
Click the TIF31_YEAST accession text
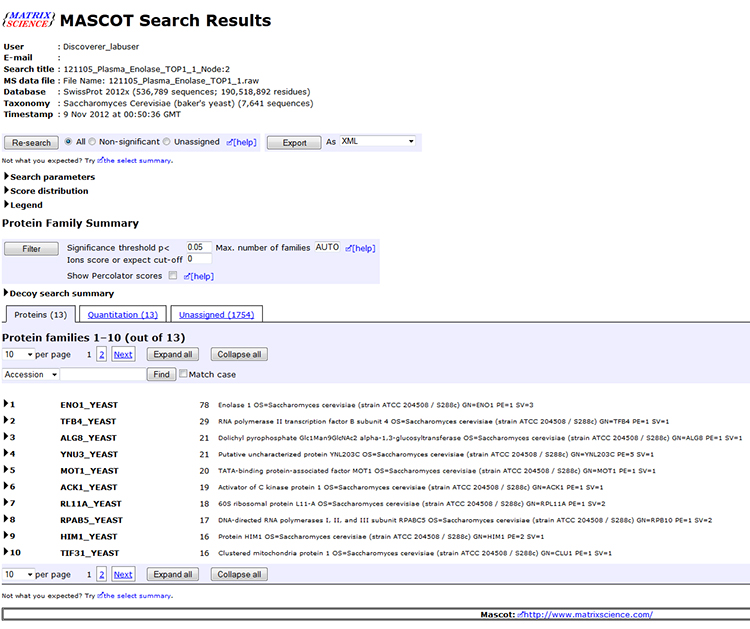click(89, 553)
